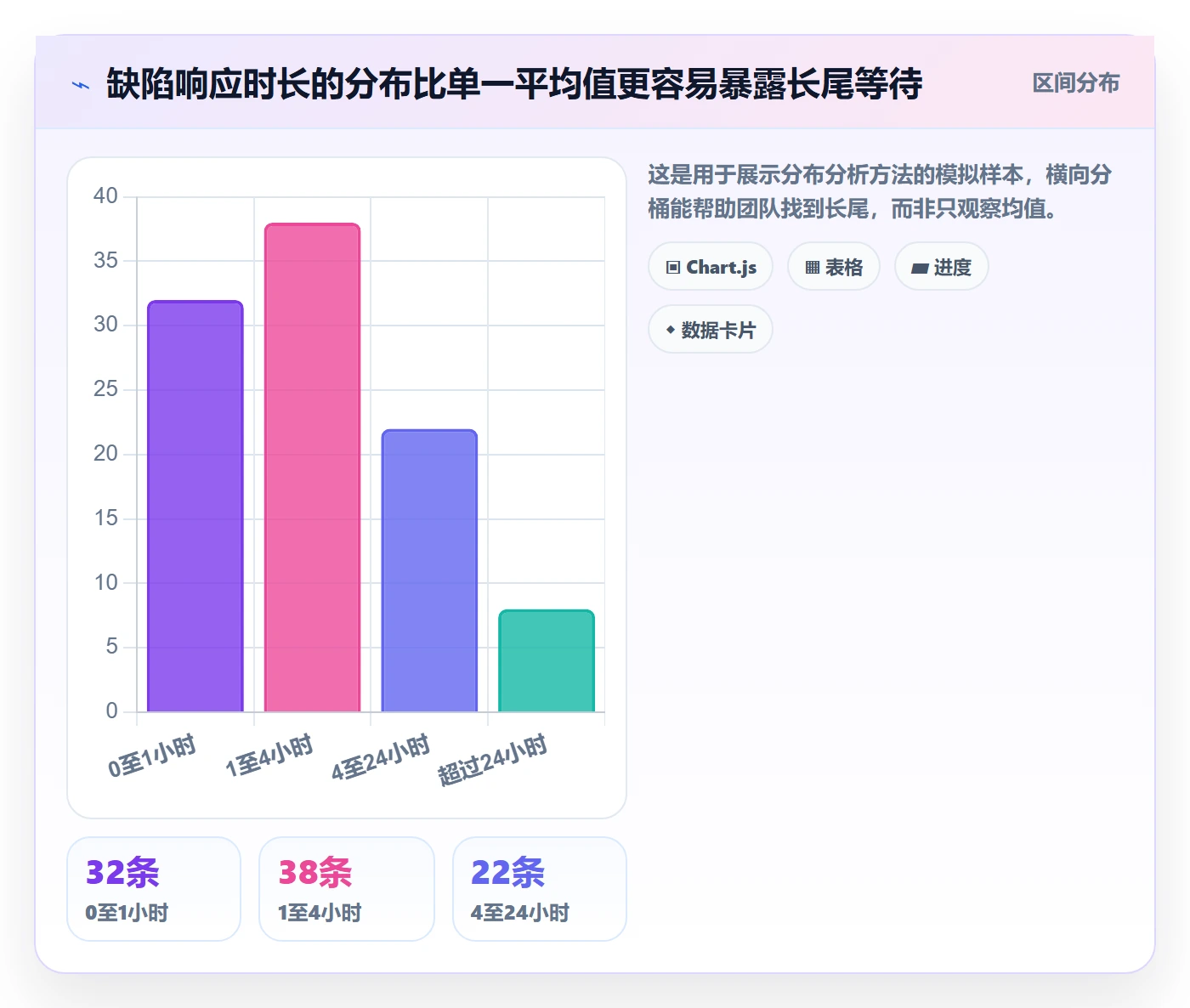The width and height of the screenshot is (1190, 1008).
Task: Click the purple bar for 0至1小时
Action: click(195, 507)
